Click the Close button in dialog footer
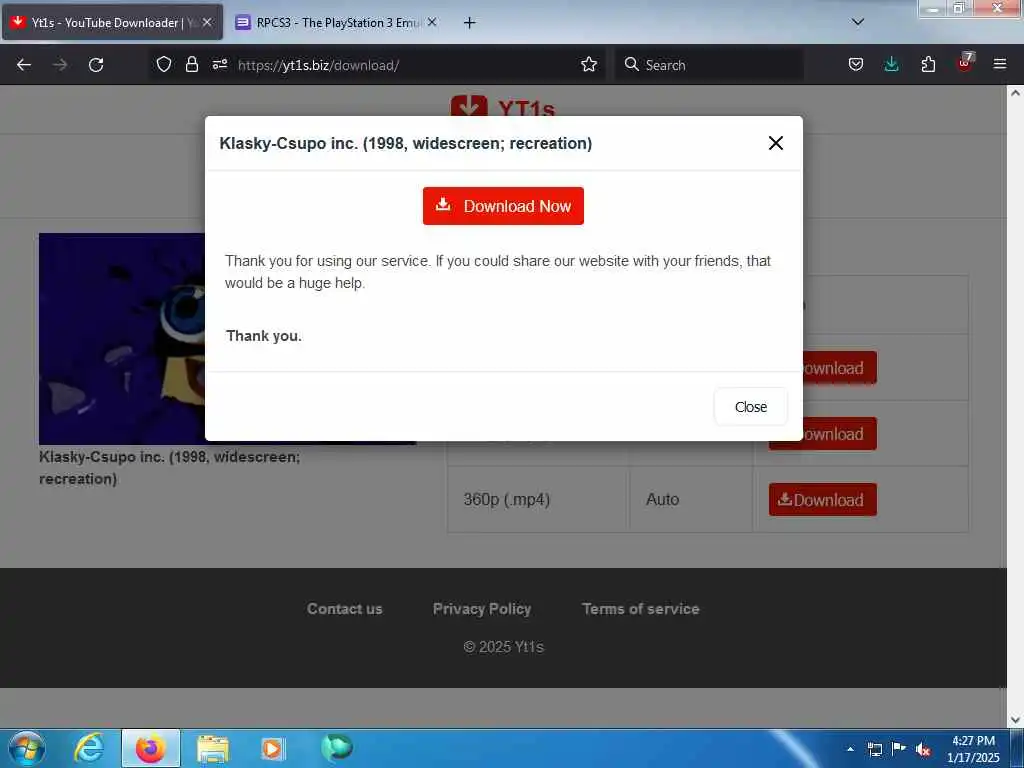The image size is (1024, 768). pos(750,407)
